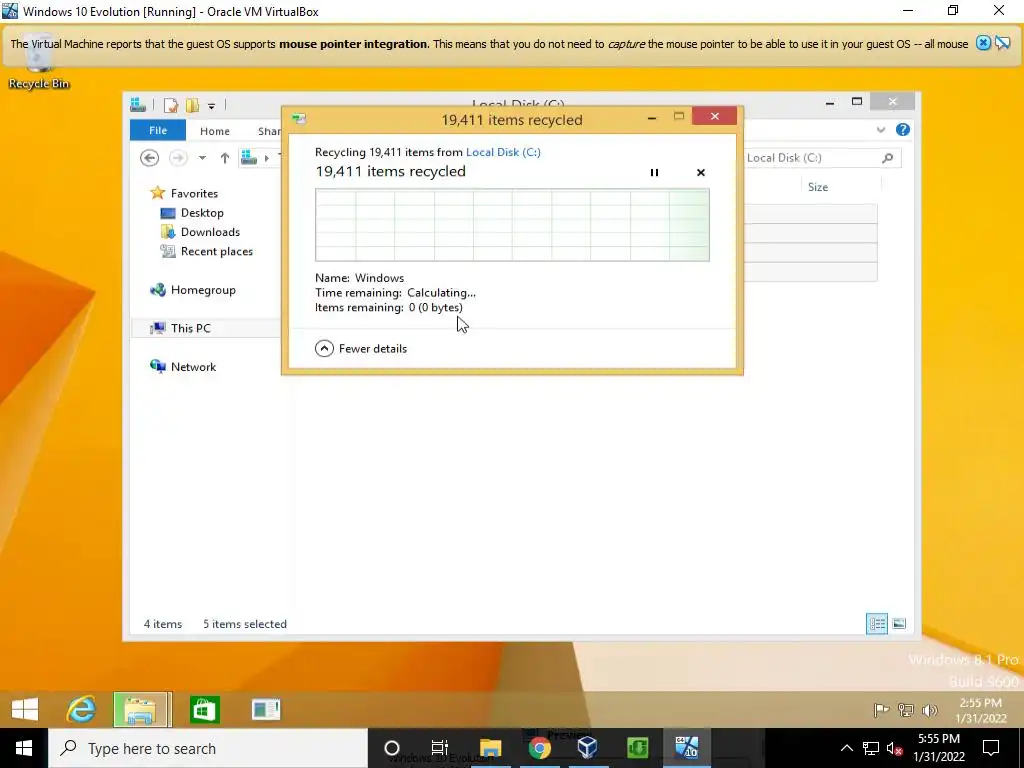Click the This PC address bar icon
The image size is (1024, 768).
coord(249,157)
